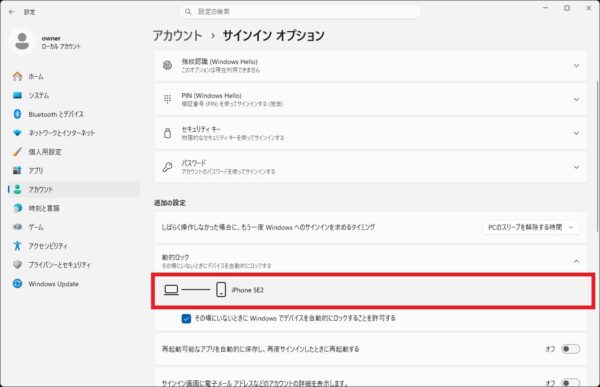Click the network Wi-Fi icon in sidebar
The image size is (600, 387).
click(x=17, y=133)
